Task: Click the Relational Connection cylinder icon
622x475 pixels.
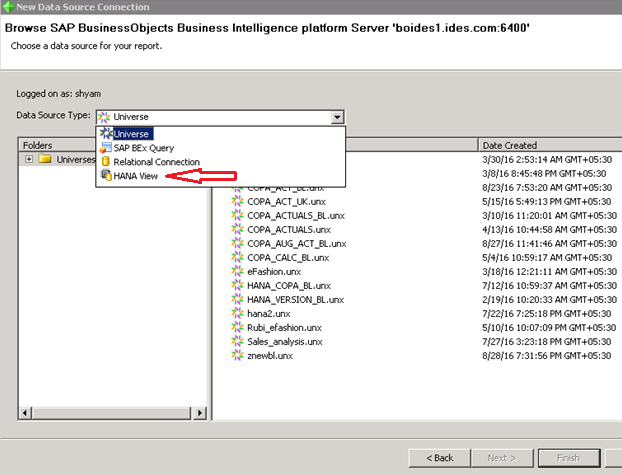Action: [x=105, y=162]
